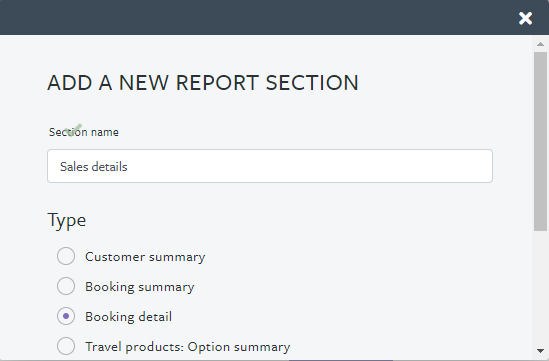This screenshot has width=549, height=361.
Task: Select the Customer summary radio button
Action: tap(66, 256)
